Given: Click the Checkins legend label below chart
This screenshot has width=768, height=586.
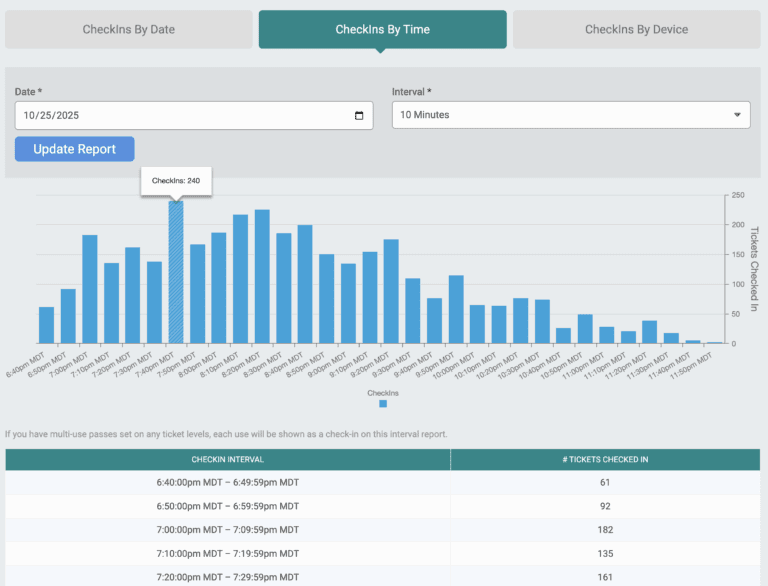Looking at the screenshot, I should 383,393.
